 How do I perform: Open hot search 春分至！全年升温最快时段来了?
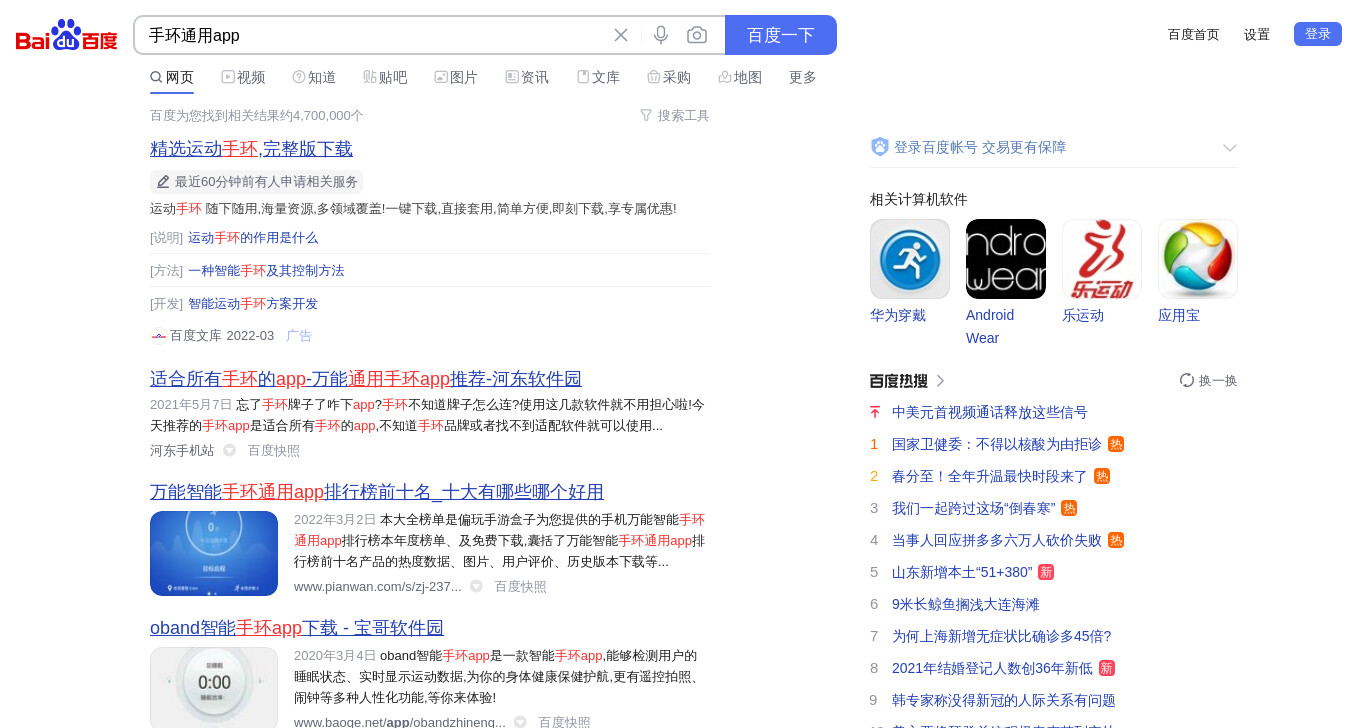[990, 476]
